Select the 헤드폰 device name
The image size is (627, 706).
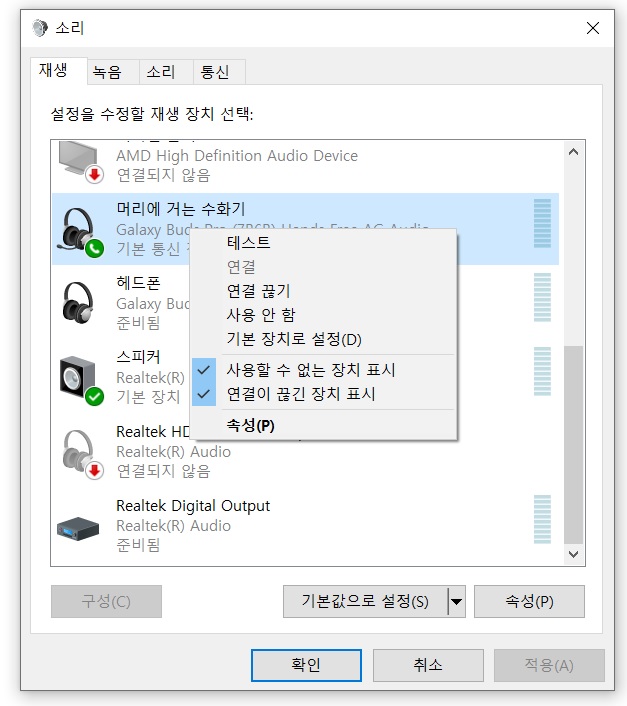[138, 283]
